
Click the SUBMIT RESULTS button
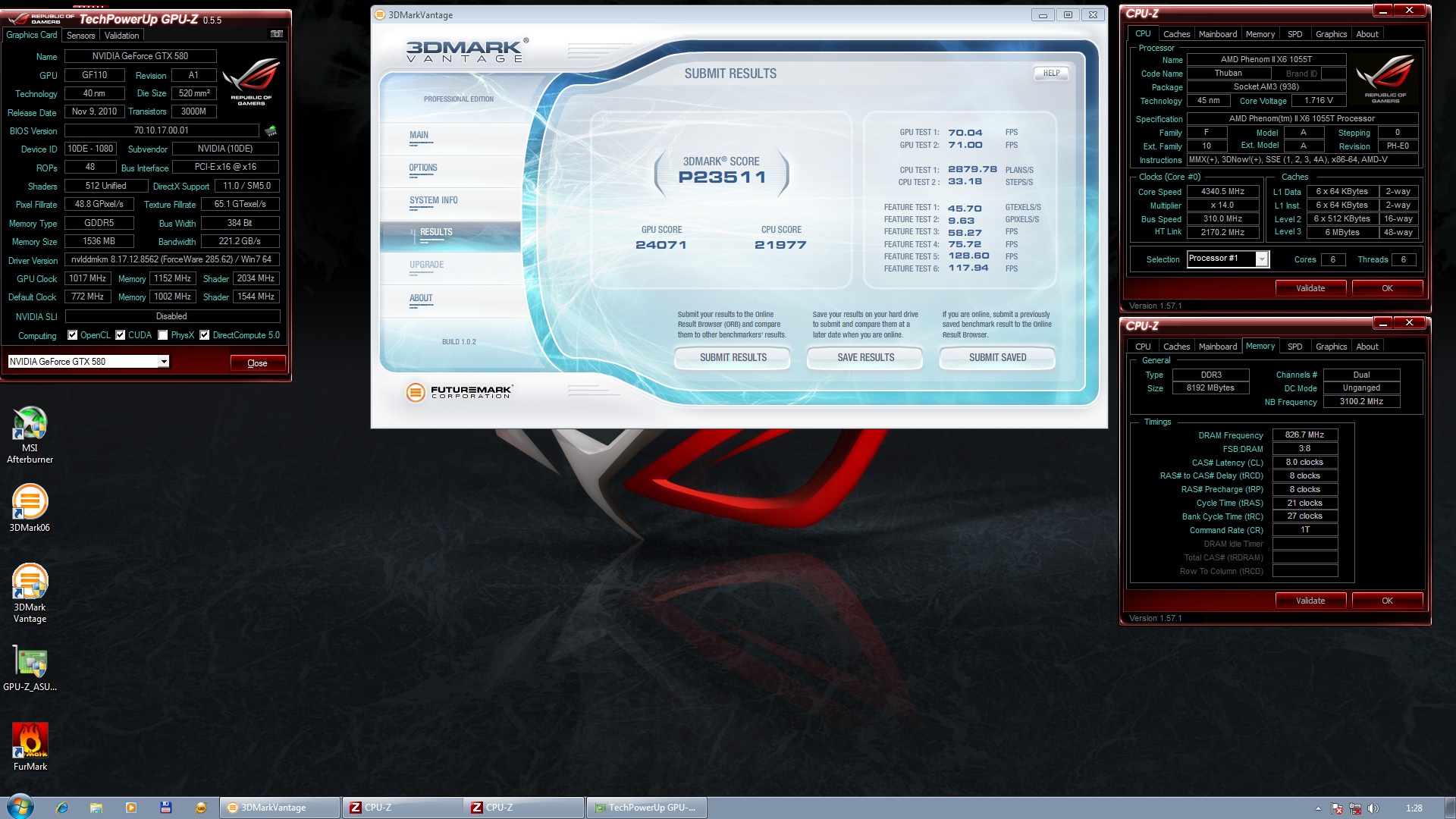(733, 357)
